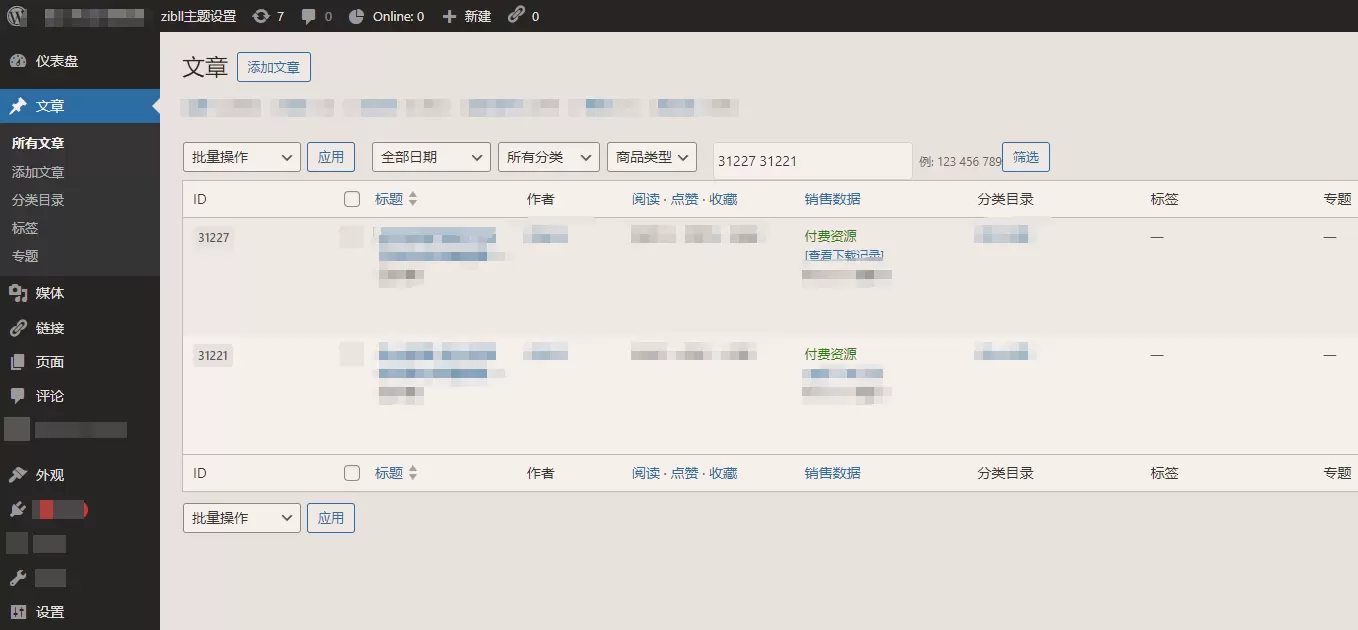Open the top 批量操作 dropdown
The width and height of the screenshot is (1358, 630).
click(x=242, y=157)
